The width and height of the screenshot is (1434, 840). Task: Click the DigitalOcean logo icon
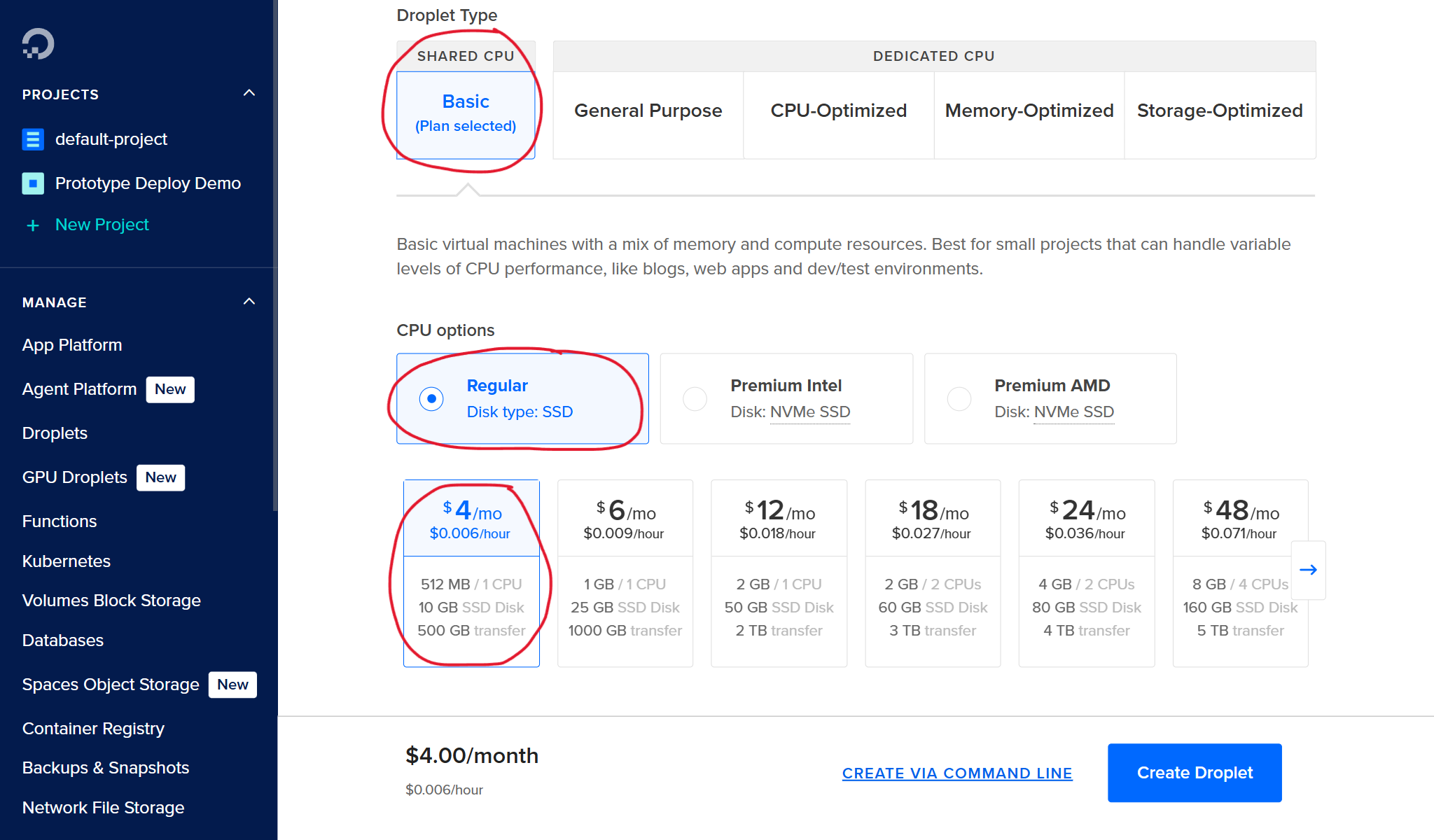point(38,43)
